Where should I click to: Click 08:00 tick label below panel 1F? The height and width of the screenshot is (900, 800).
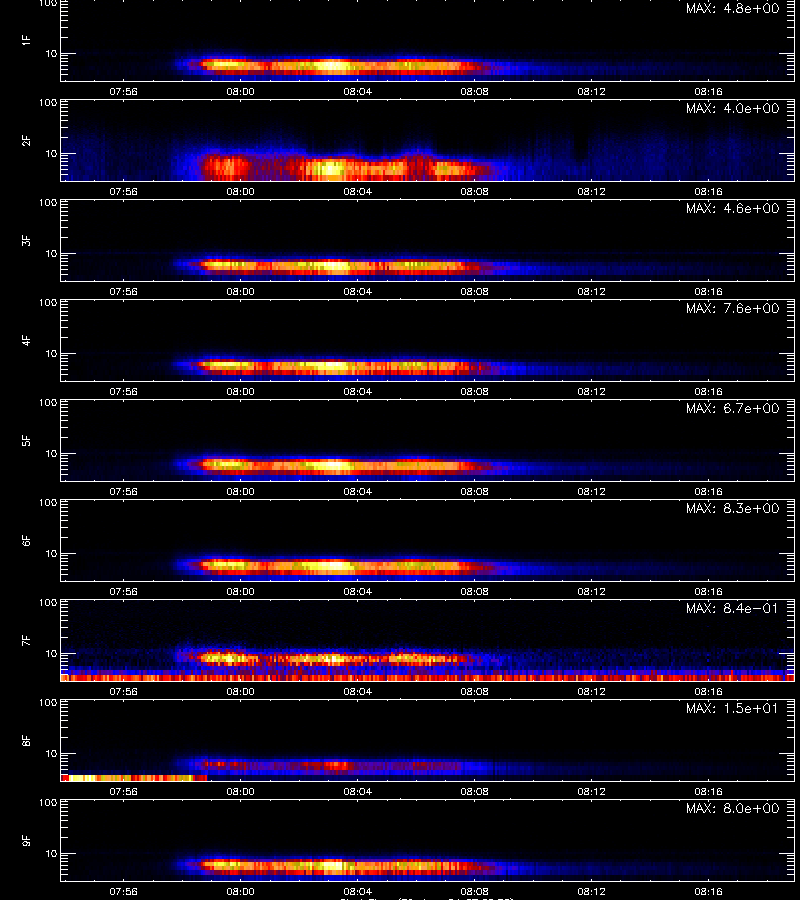tap(240, 91)
